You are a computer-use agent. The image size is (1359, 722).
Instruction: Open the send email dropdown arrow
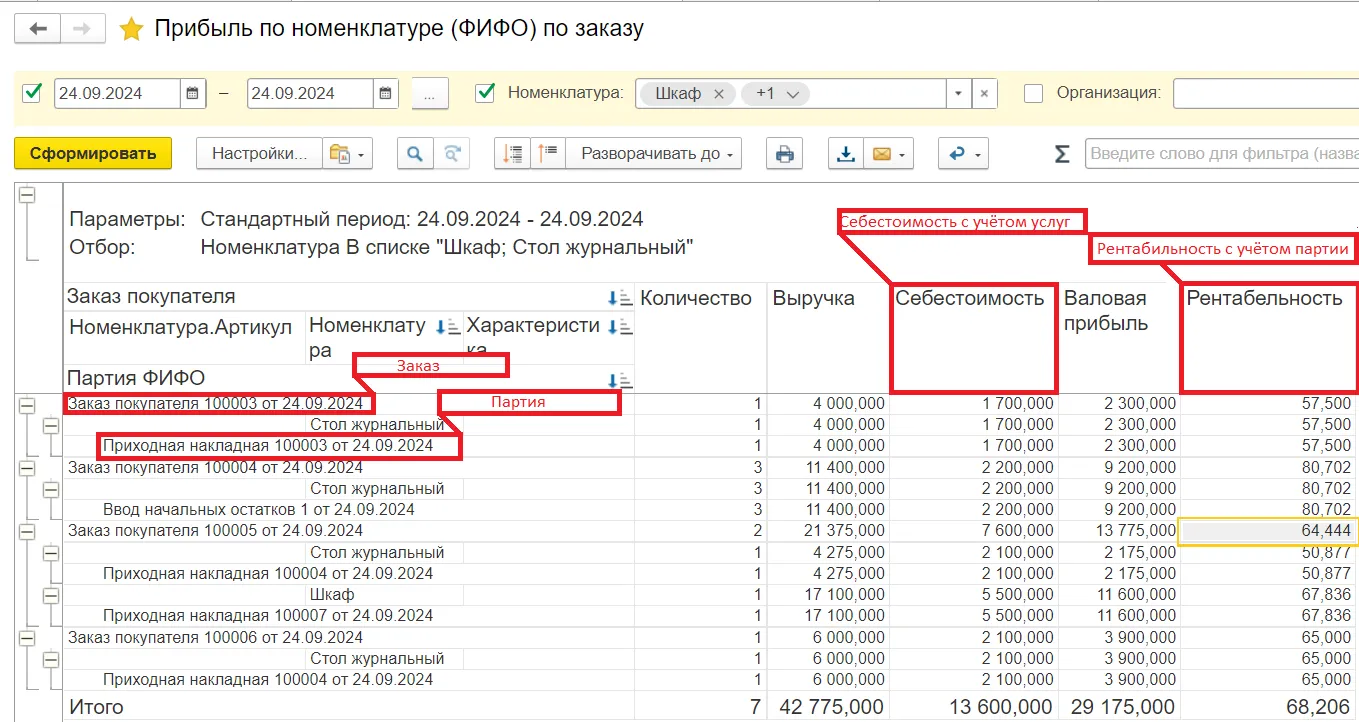pyautogui.click(x=904, y=154)
